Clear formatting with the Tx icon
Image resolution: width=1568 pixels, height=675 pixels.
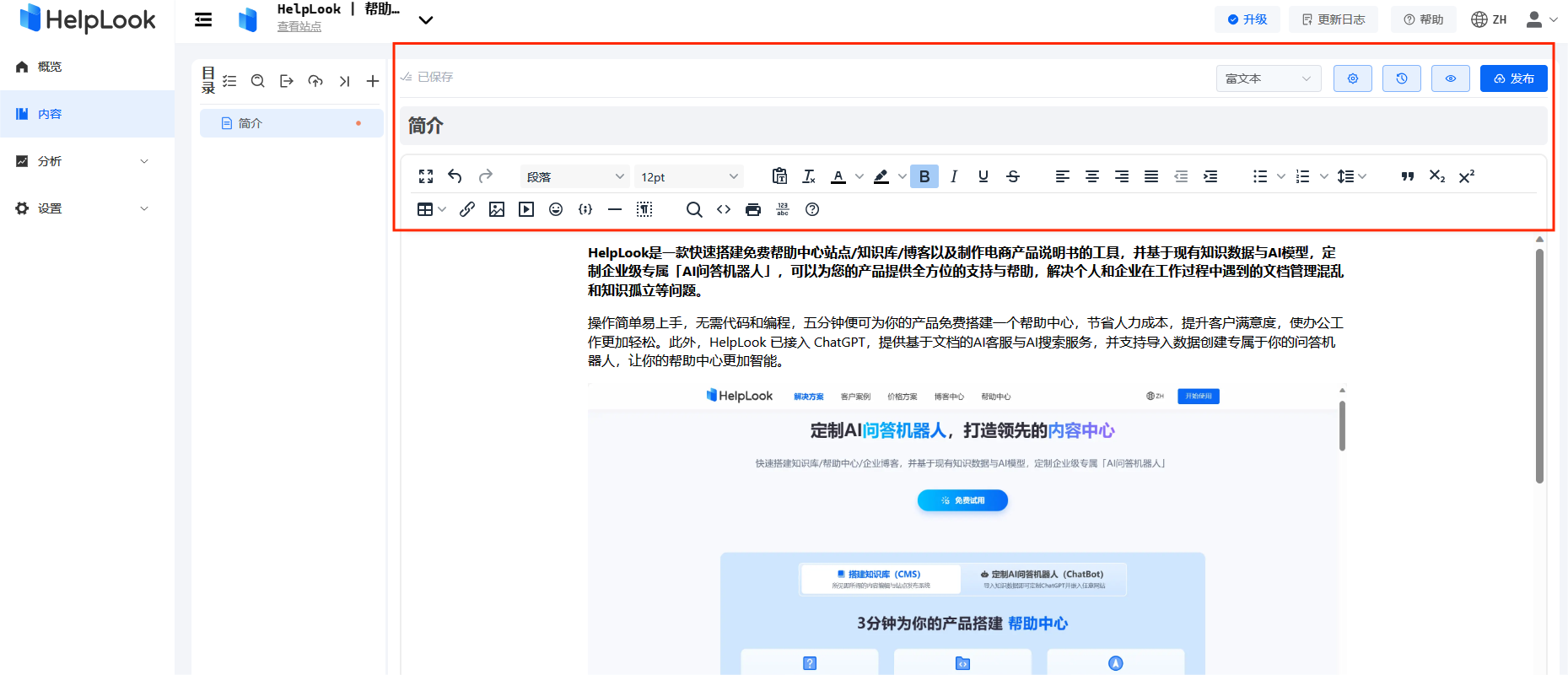(809, 176)
